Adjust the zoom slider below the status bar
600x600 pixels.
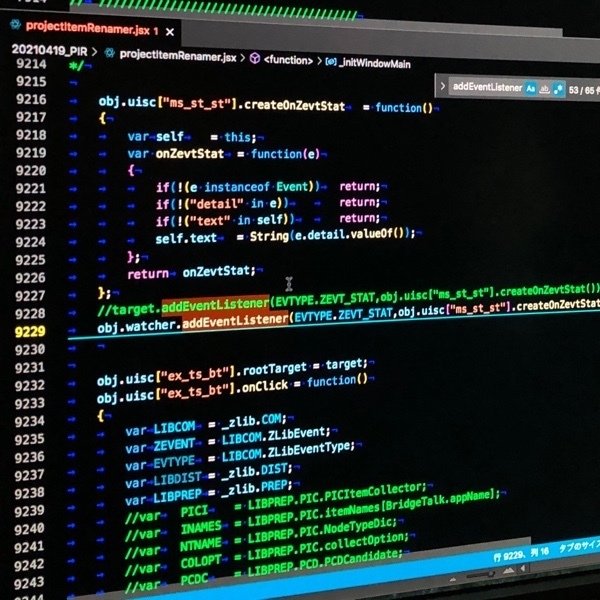click(481, 575)
